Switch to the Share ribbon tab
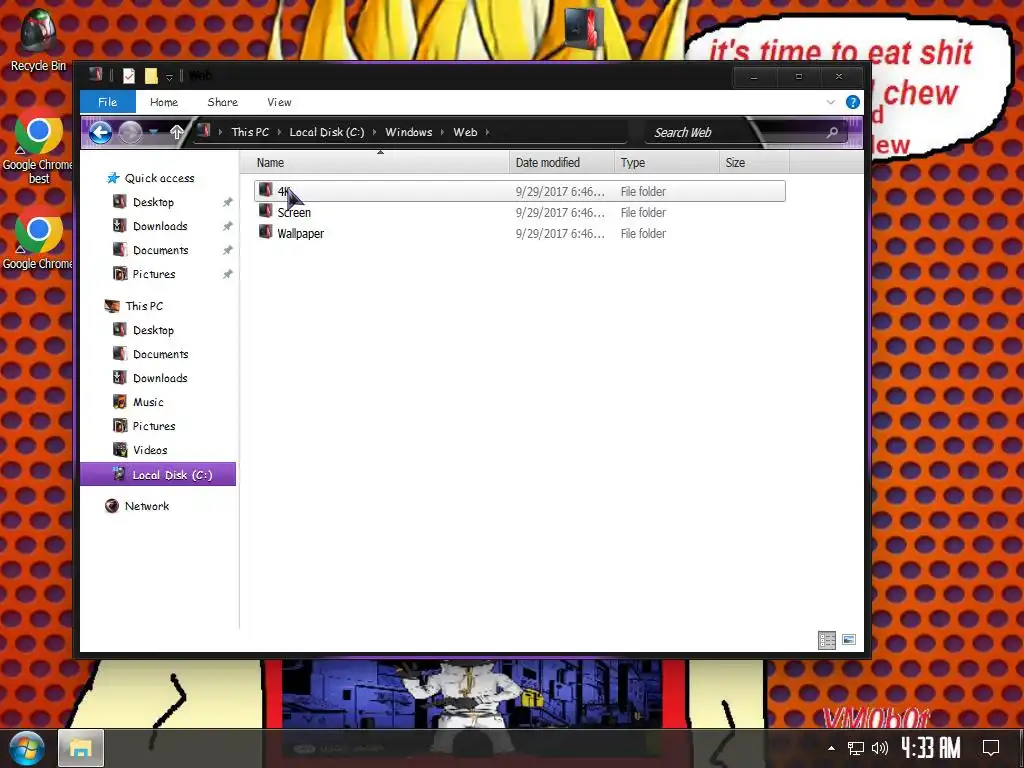 point(223,102)
